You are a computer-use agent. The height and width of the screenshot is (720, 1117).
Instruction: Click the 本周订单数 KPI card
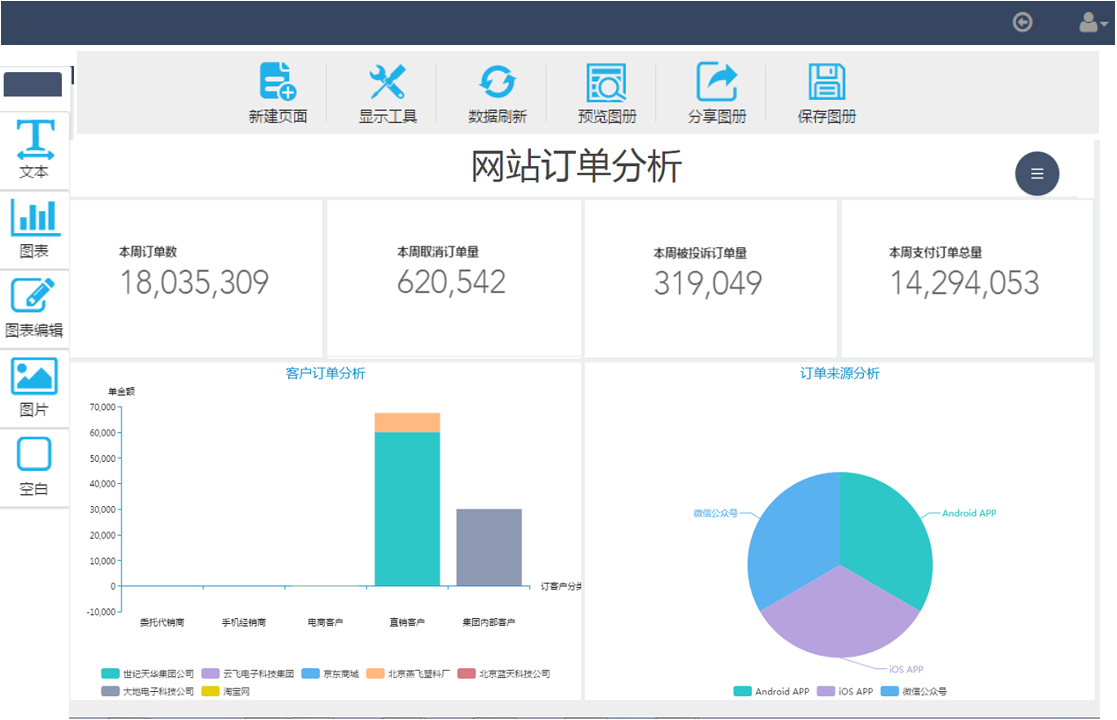tap(196, 278)
